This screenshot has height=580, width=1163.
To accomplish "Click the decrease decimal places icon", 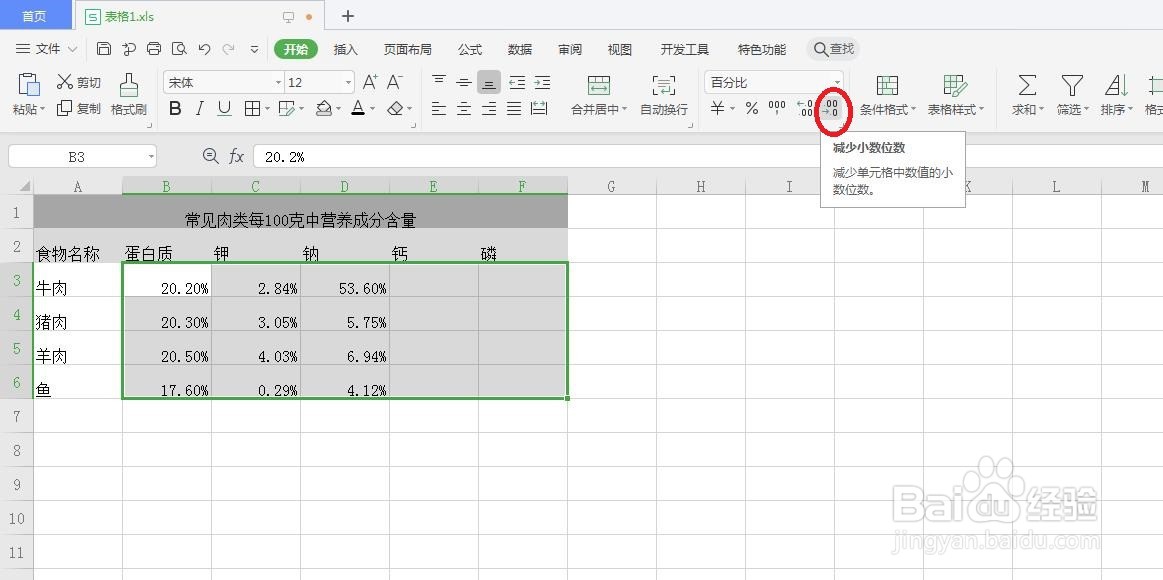I will pyautogui.click(x=833, y=110).
